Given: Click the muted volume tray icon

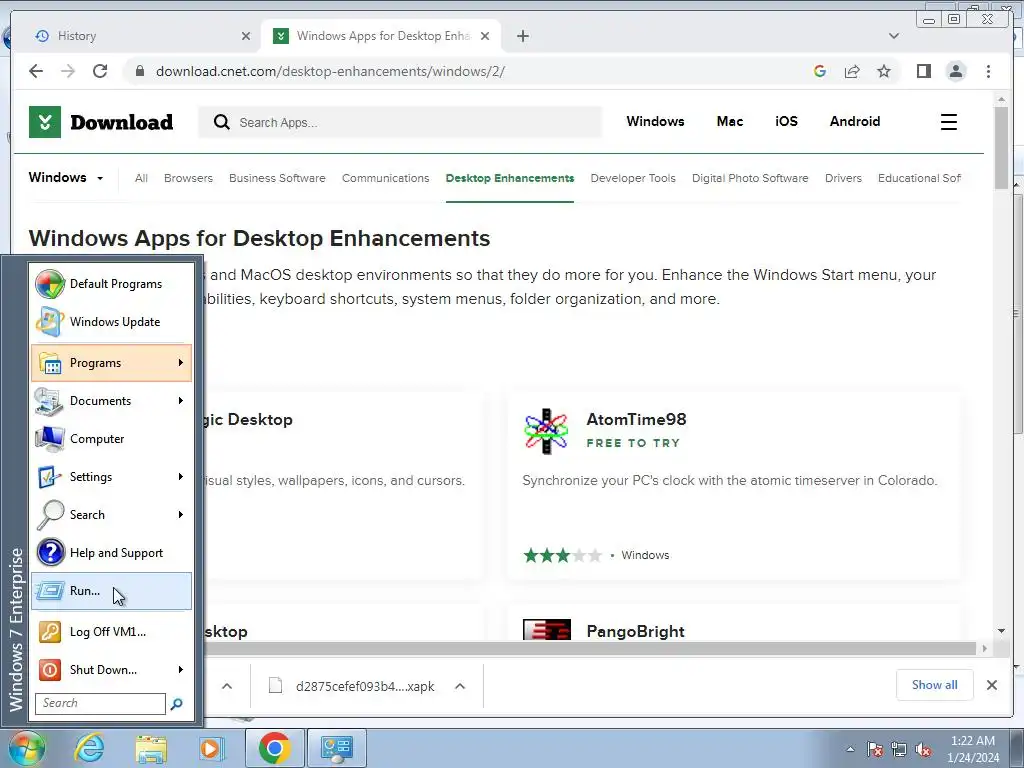Looking at the screenshot, I should pos(923,750).
